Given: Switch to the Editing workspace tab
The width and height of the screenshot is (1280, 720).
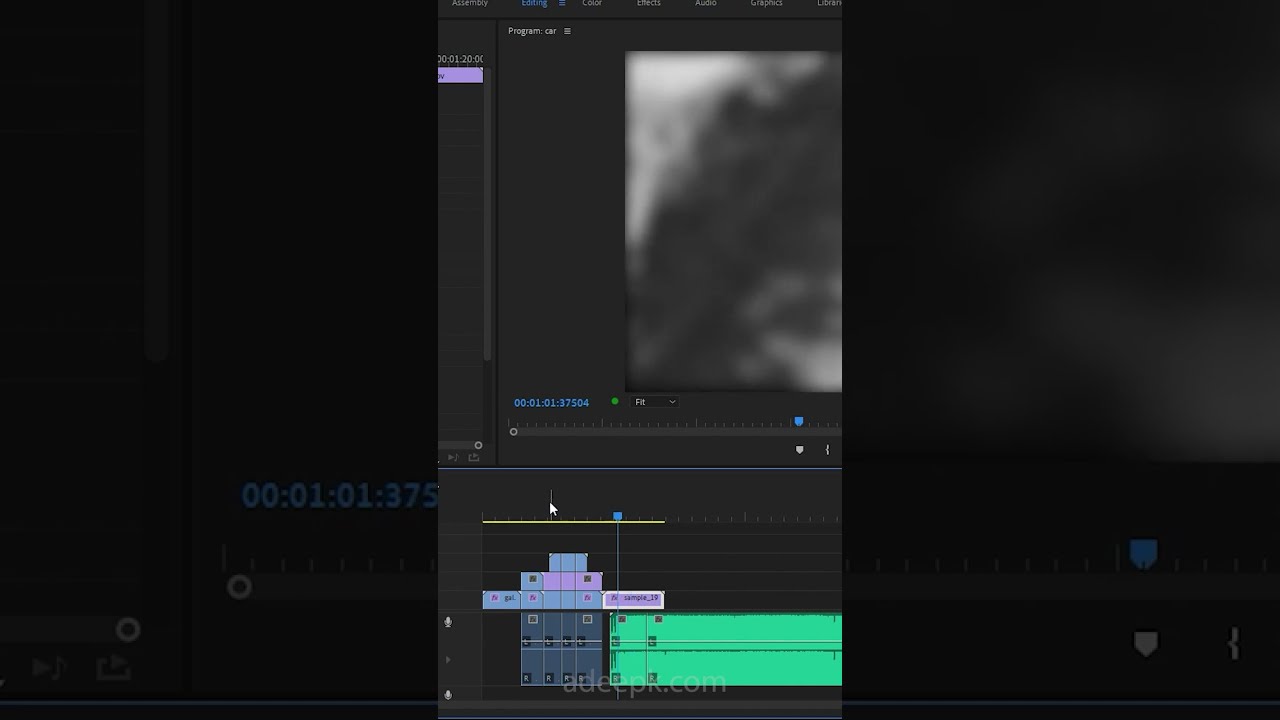Looking at the screenshot, I should [534, 4].
